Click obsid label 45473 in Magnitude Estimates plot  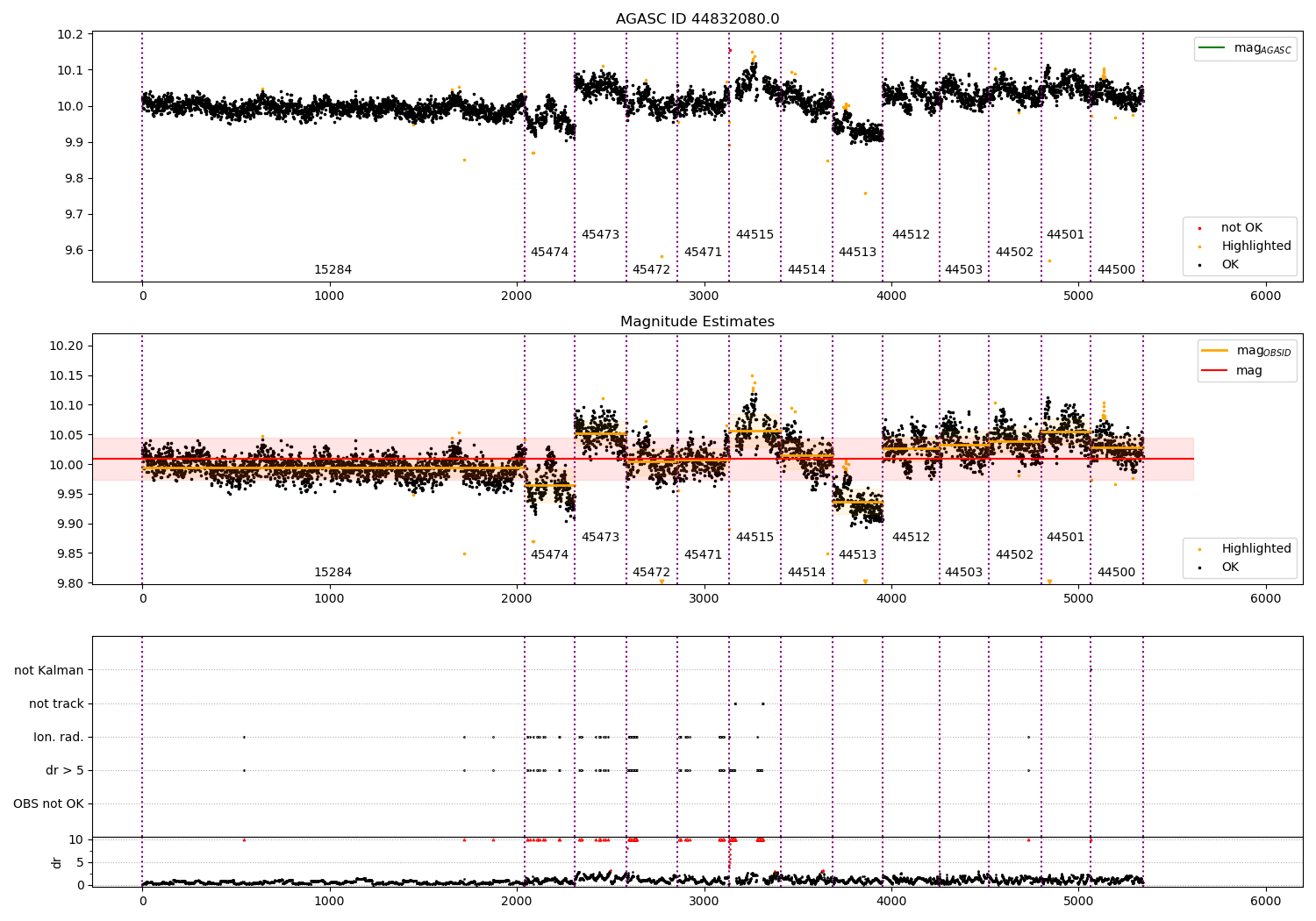600,538
